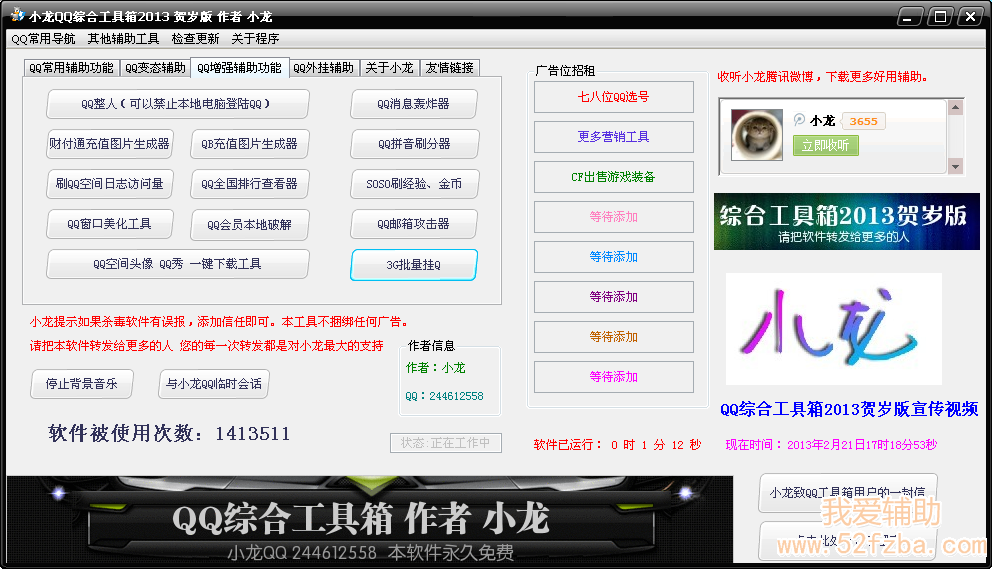
Task: Click the blue 等待添加 ad slot
Action: pyautogui.click(x=614, y=257)
